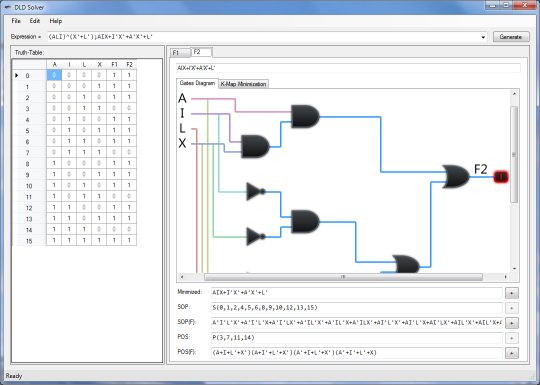The width and height of the screenshot is (540, 385).
Task: Click the F2 expression text box above diagram
Action: click(348, 68)
